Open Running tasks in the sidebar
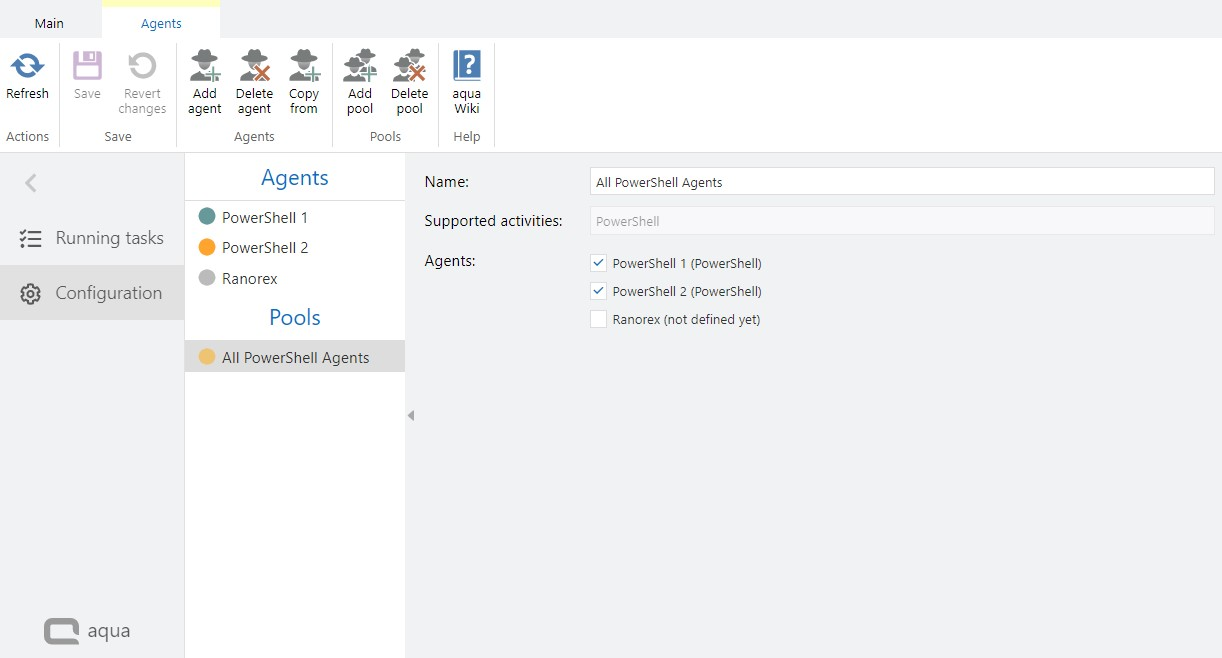This screenshot has width=1222, height=658. 92,238
